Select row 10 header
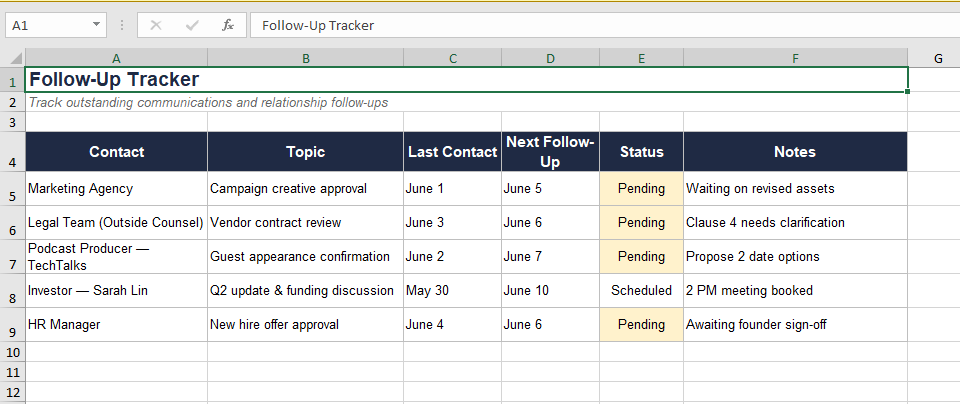Viewport: 960px width, 404px height. (13, 352)
